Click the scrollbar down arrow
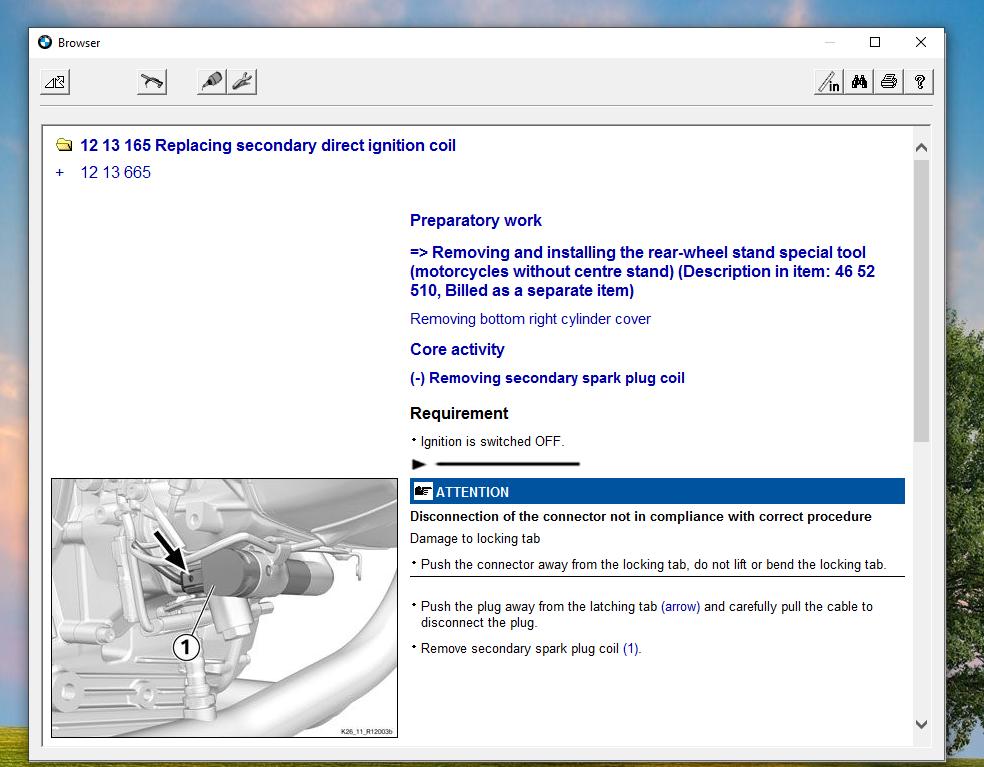 click(921, 723)
